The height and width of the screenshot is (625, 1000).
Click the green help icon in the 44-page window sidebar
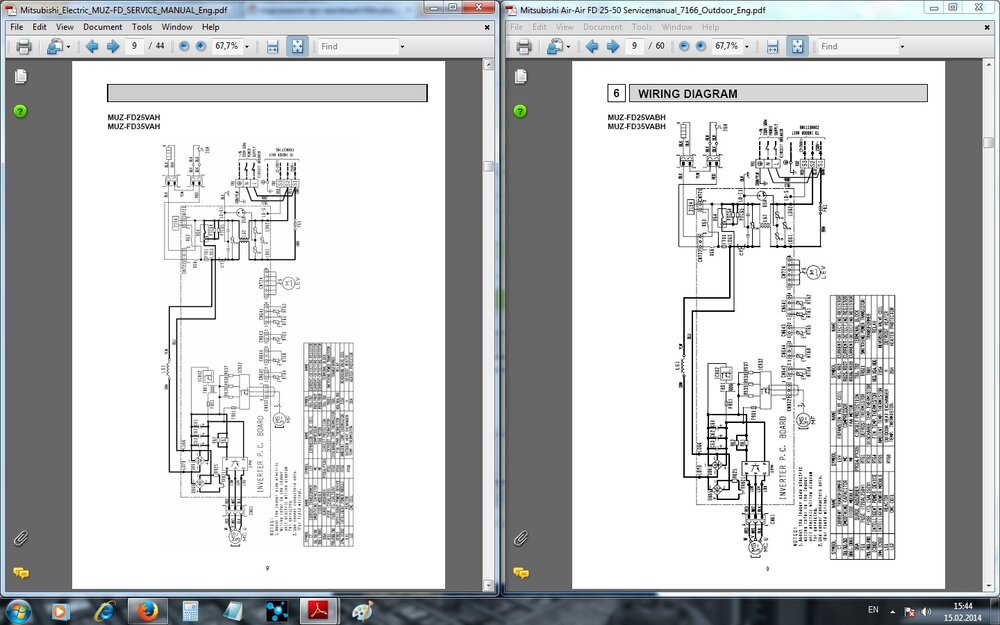[20, 110]
